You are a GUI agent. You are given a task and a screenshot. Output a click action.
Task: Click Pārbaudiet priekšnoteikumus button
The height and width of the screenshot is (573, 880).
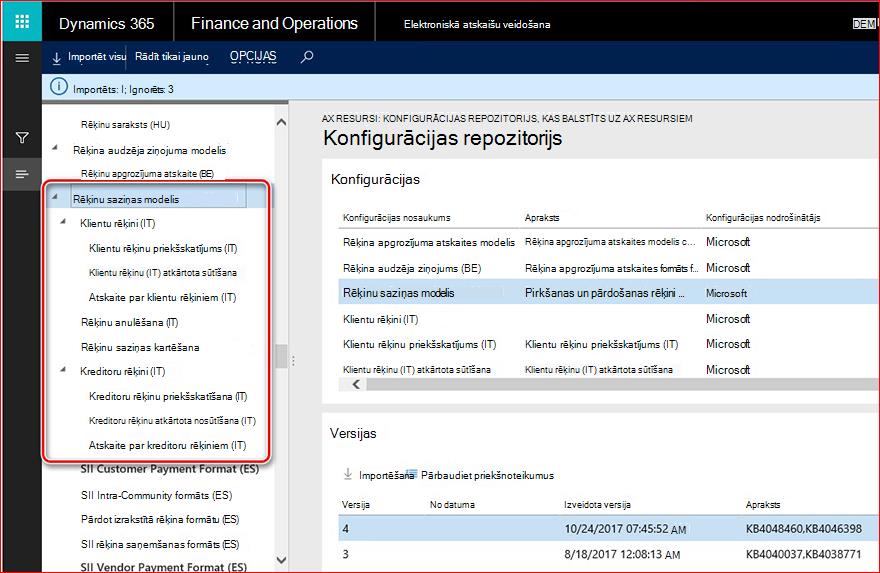tap(487, 475)
